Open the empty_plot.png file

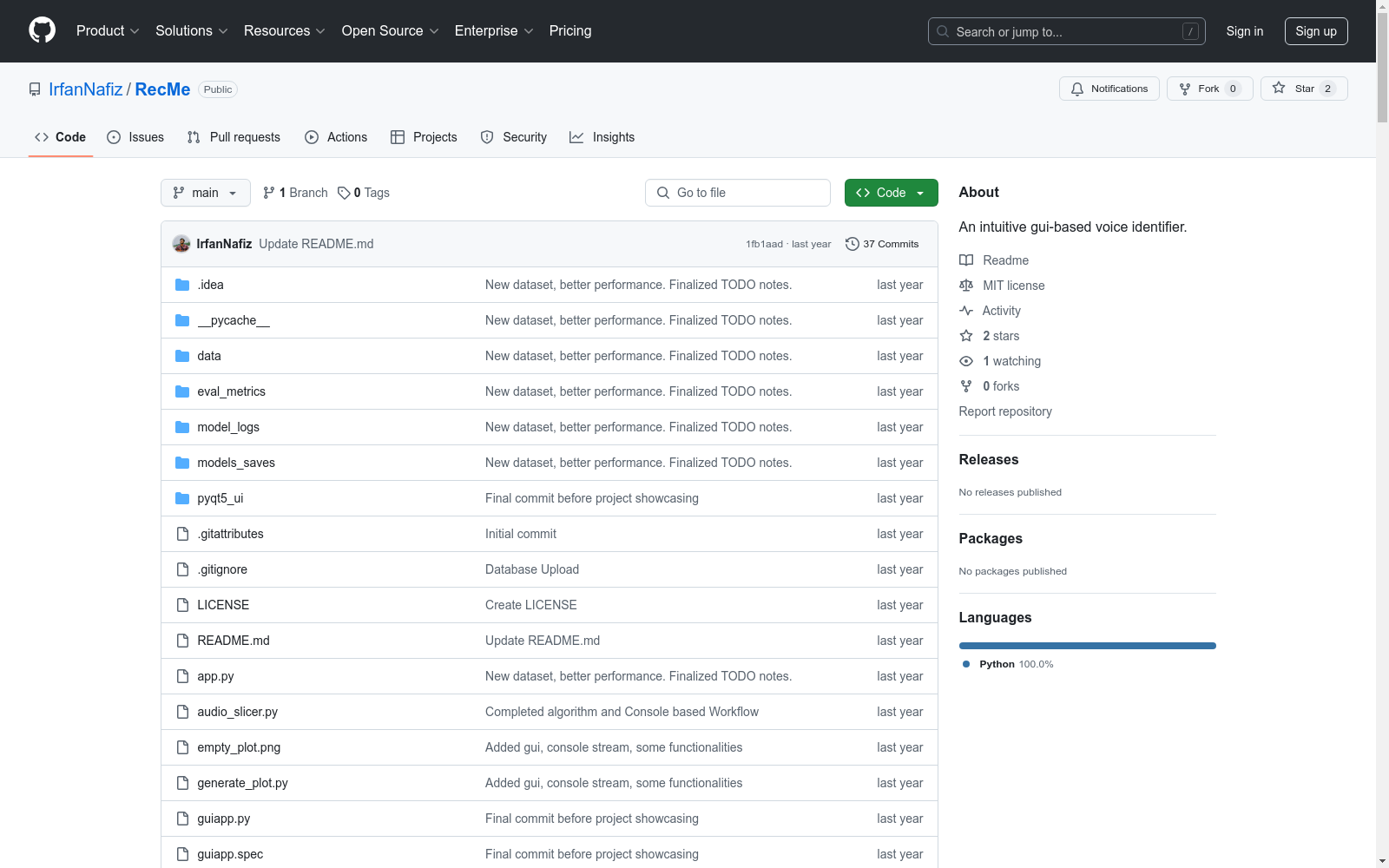click(x=239, y=747)
